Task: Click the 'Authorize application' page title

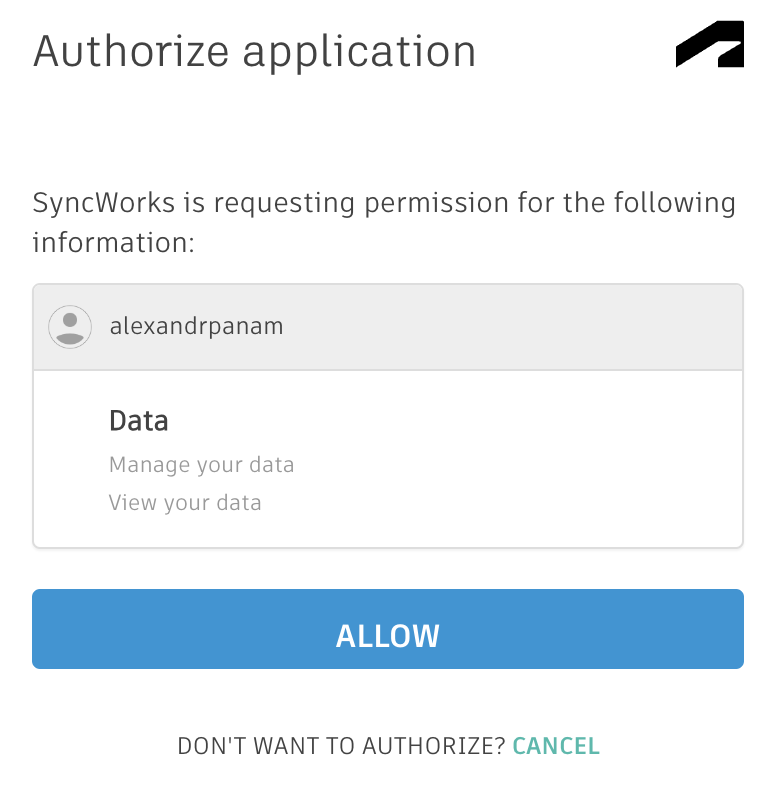Action: (254, 51)
